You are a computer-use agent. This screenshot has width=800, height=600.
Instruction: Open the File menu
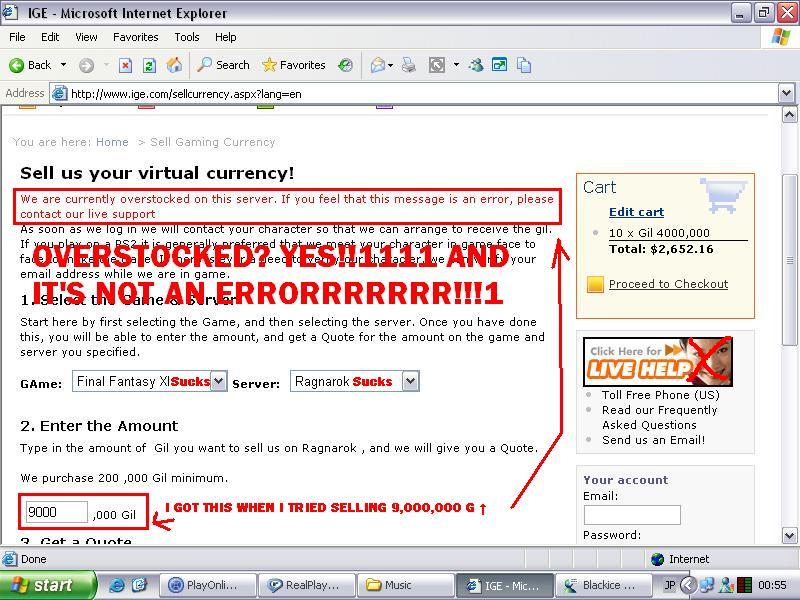point(17,37)
